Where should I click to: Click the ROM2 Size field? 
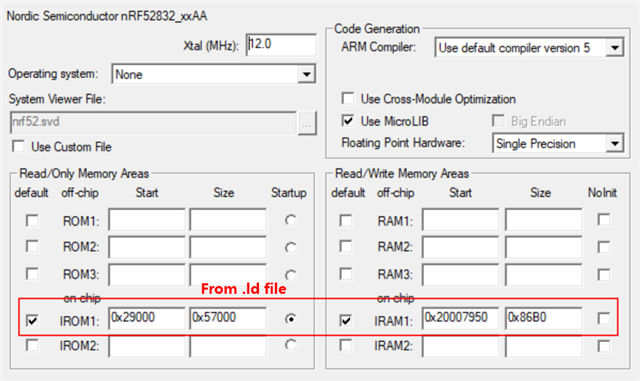[x=228, y=247]
